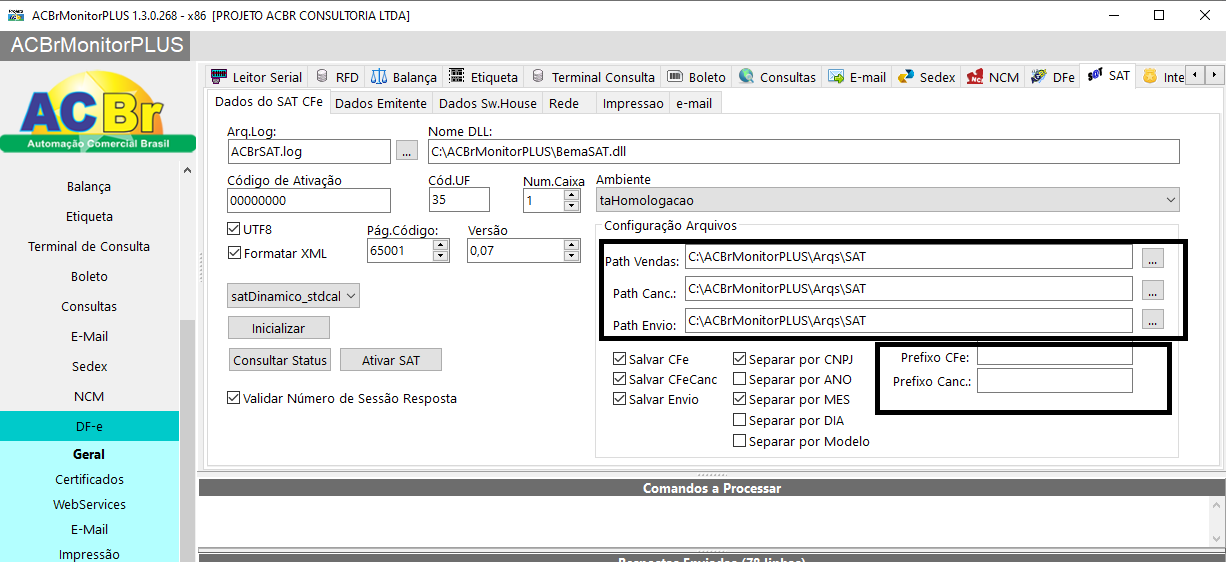The height and width of the screenshot is (562, 1226).
Task: Click the E-mail envelope tab icon
Action: click(x=836, y=76)
